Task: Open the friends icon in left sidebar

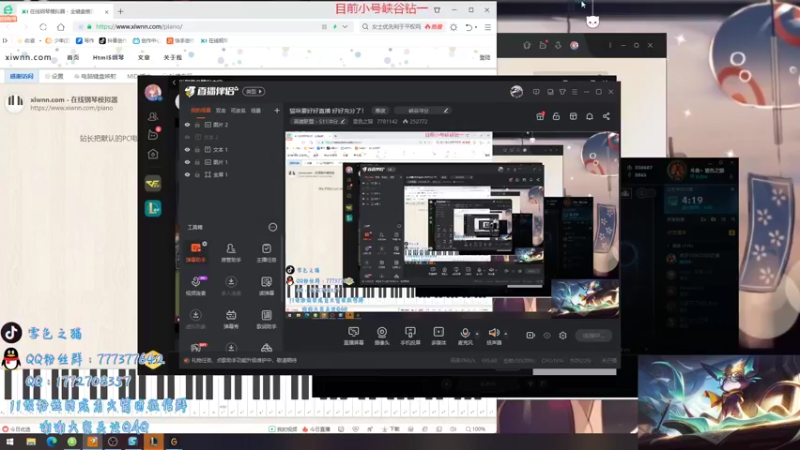Action: (x=153, y=116)
